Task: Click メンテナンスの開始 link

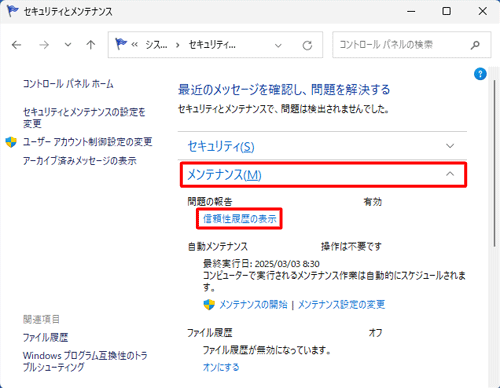Action: pyautogui.click(x=253, y=304)
